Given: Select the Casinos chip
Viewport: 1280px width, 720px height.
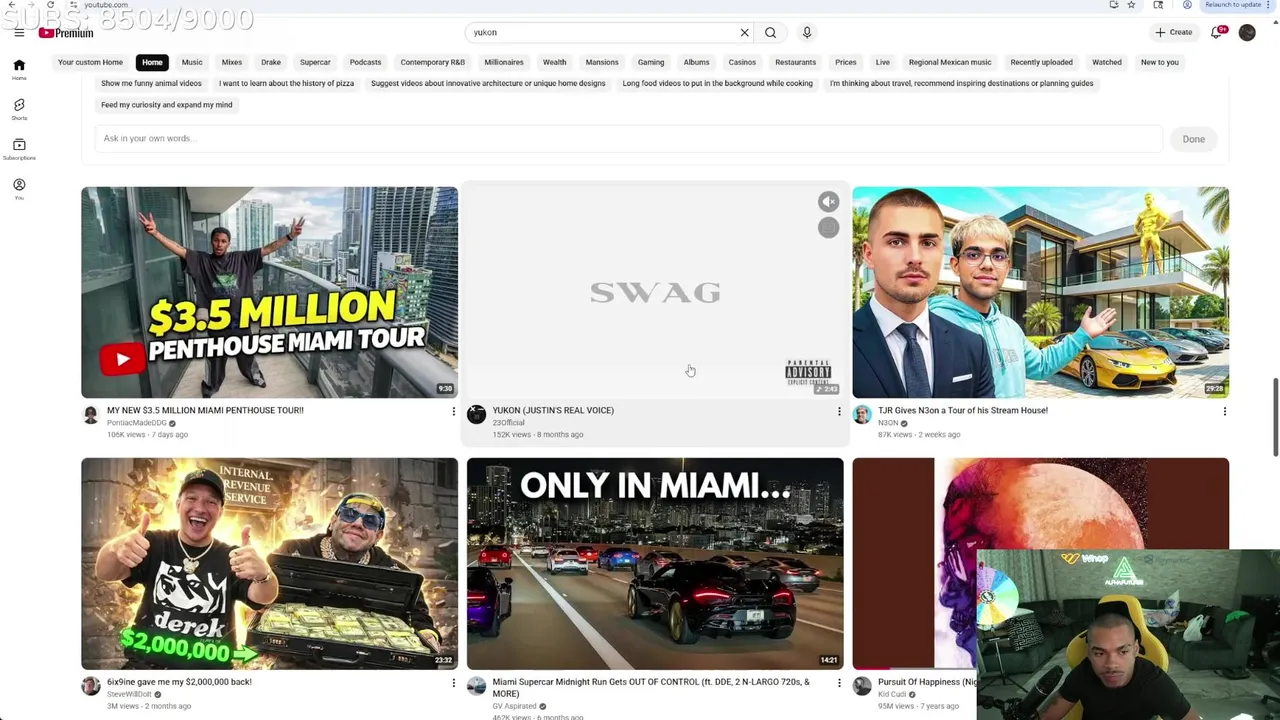Looking at the screenshot, I should [x=742, y=62].
